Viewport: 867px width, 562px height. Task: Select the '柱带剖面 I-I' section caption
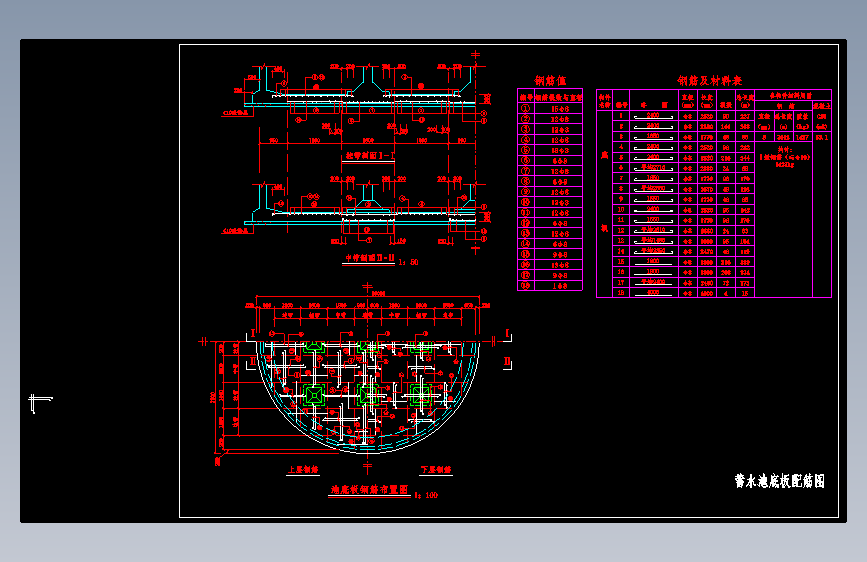(x=370, y=155)
